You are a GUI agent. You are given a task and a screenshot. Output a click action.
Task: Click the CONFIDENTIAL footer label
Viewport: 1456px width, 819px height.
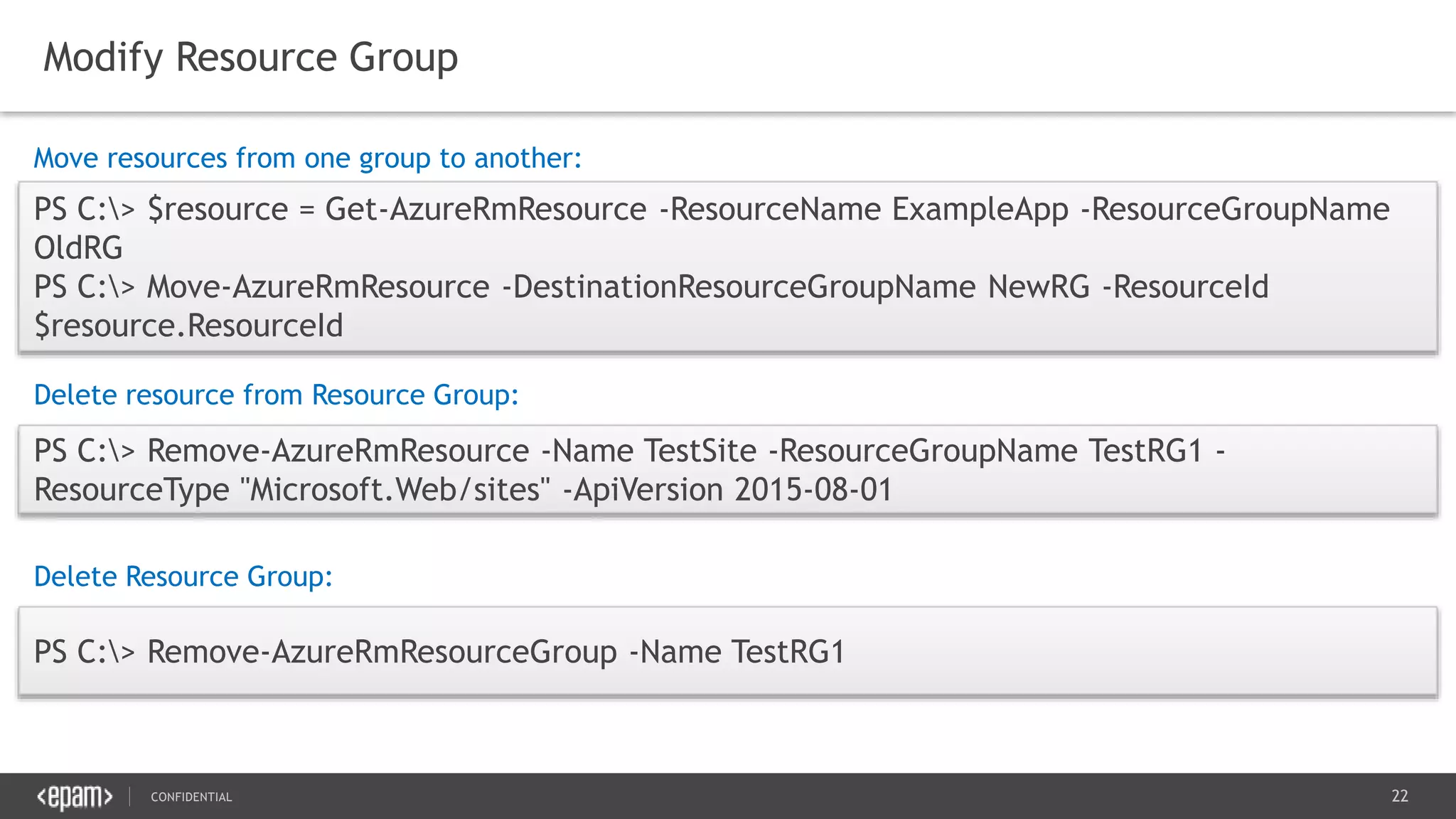(191, 798)
